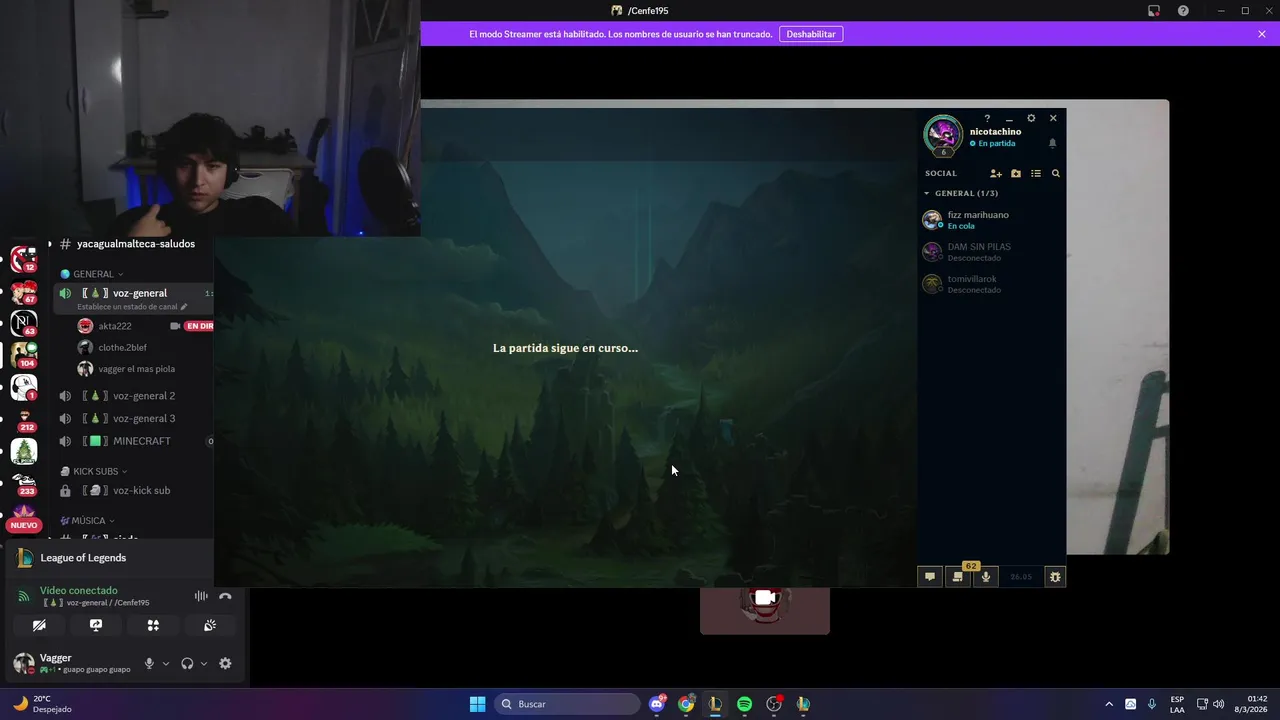Show hidden system tray icons chevron

coord(1108,704)
